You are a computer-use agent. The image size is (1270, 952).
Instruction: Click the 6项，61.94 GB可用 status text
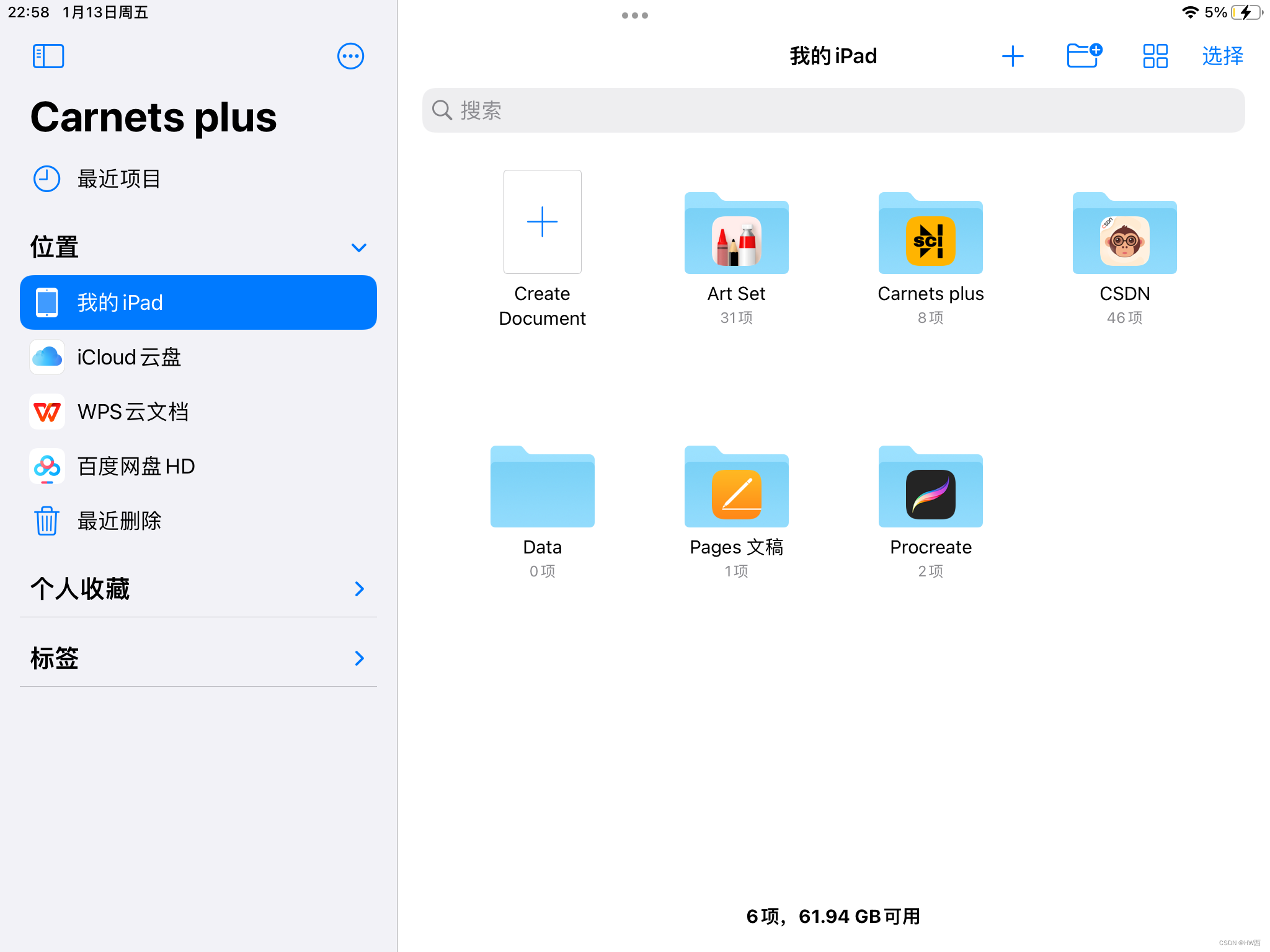pyautogui.click(x=833, y=917)
